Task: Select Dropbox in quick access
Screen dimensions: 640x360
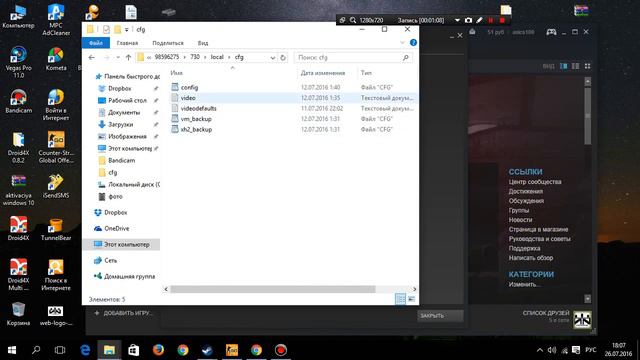Action: click(x=120, y=89)
